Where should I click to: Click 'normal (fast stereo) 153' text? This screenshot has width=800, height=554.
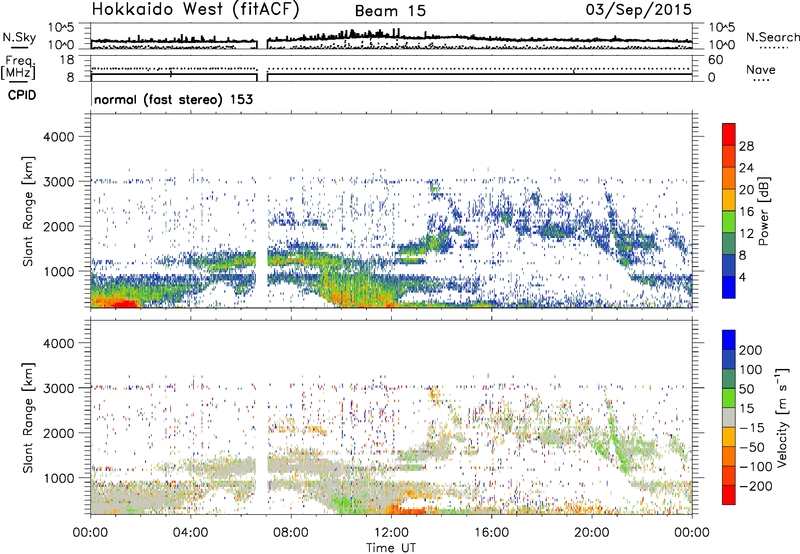pyautogui.click(x=173, y=99)
